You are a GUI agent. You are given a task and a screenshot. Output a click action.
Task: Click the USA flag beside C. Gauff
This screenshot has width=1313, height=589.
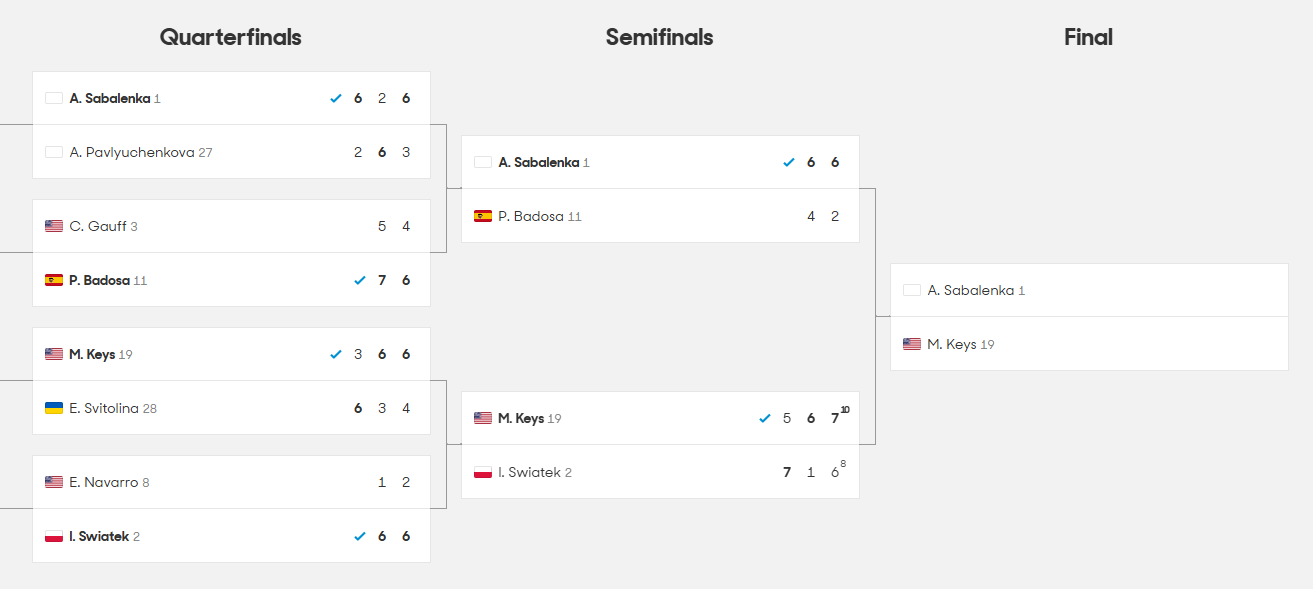click(54, 226)
